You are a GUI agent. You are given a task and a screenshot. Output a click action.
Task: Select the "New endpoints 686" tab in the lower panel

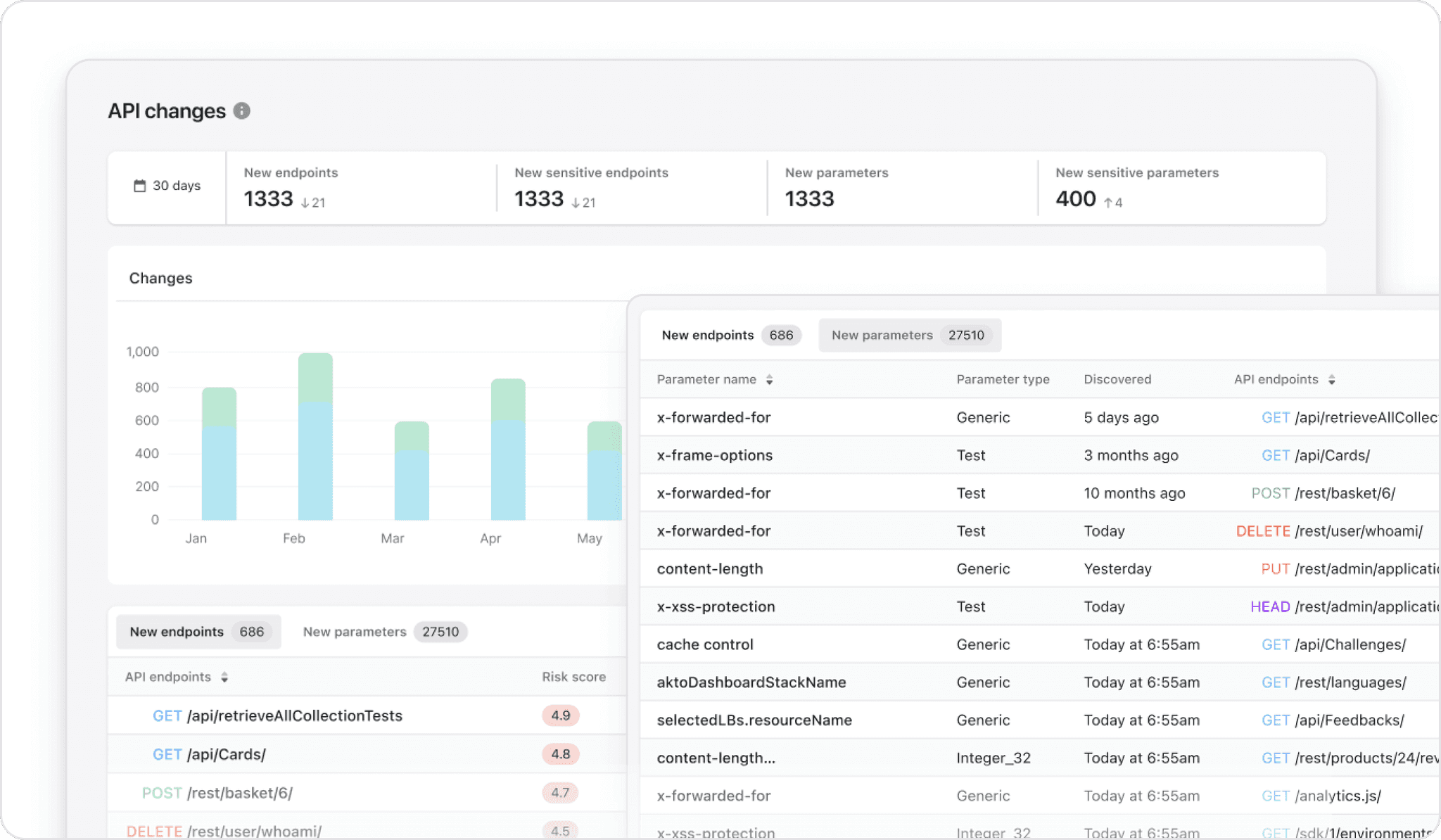pyautogui.click(x=198, y=631)
